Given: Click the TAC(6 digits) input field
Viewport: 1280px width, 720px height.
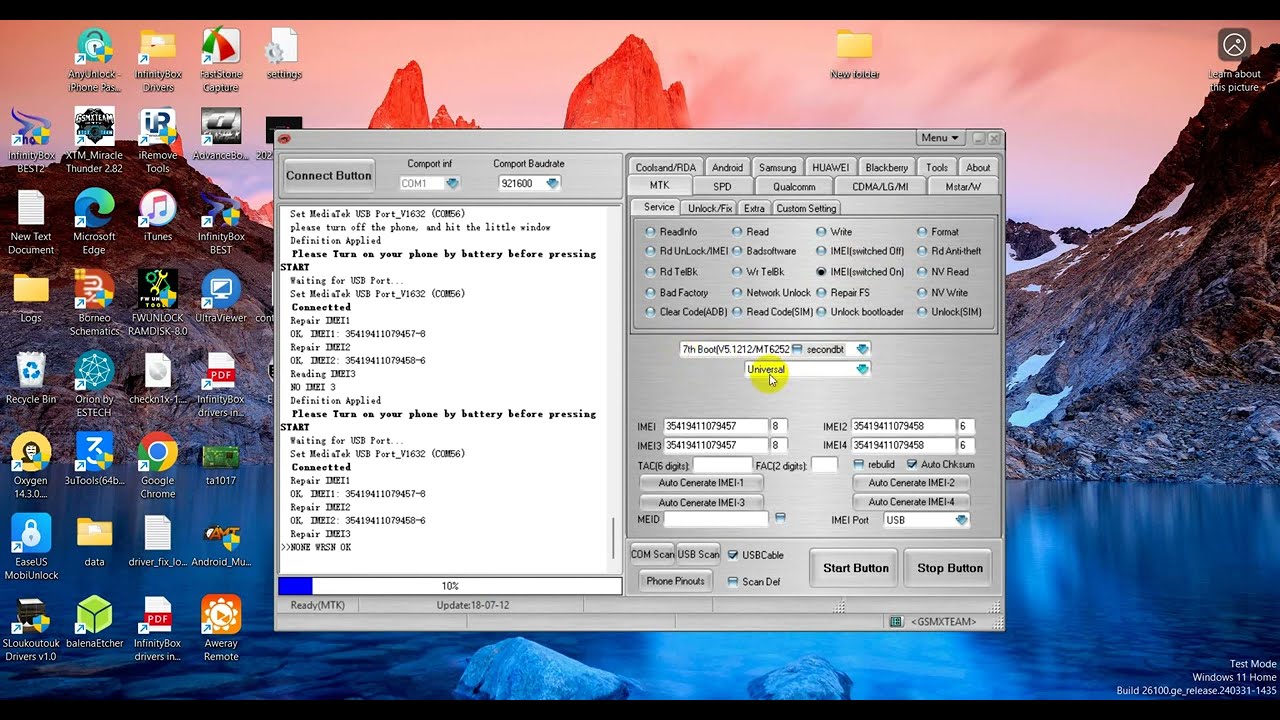Looking at the screenshot, I should [x=722, y=465].
